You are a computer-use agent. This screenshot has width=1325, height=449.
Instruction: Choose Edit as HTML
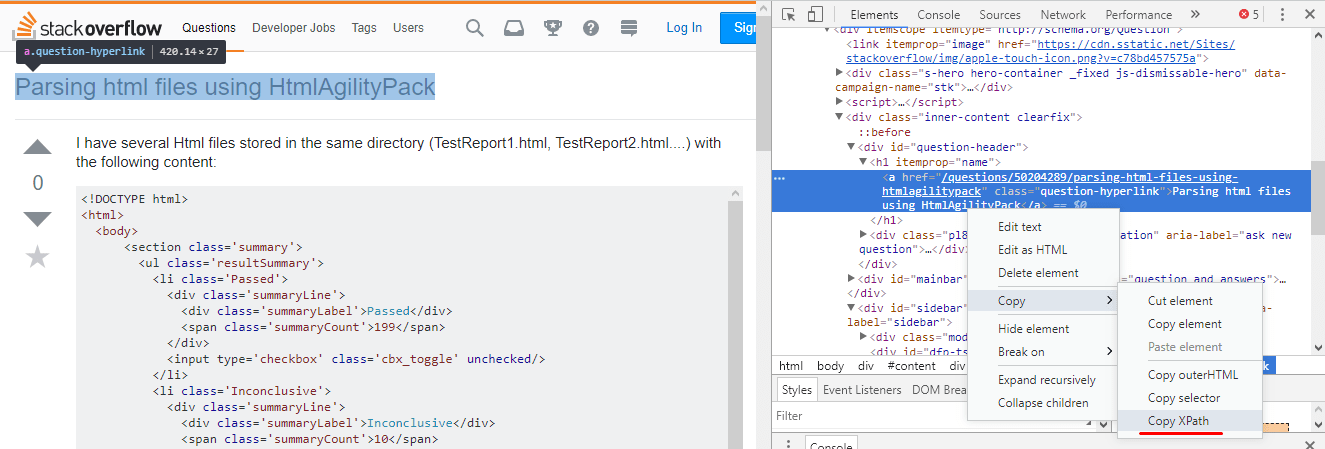[x=1032, y=250]
